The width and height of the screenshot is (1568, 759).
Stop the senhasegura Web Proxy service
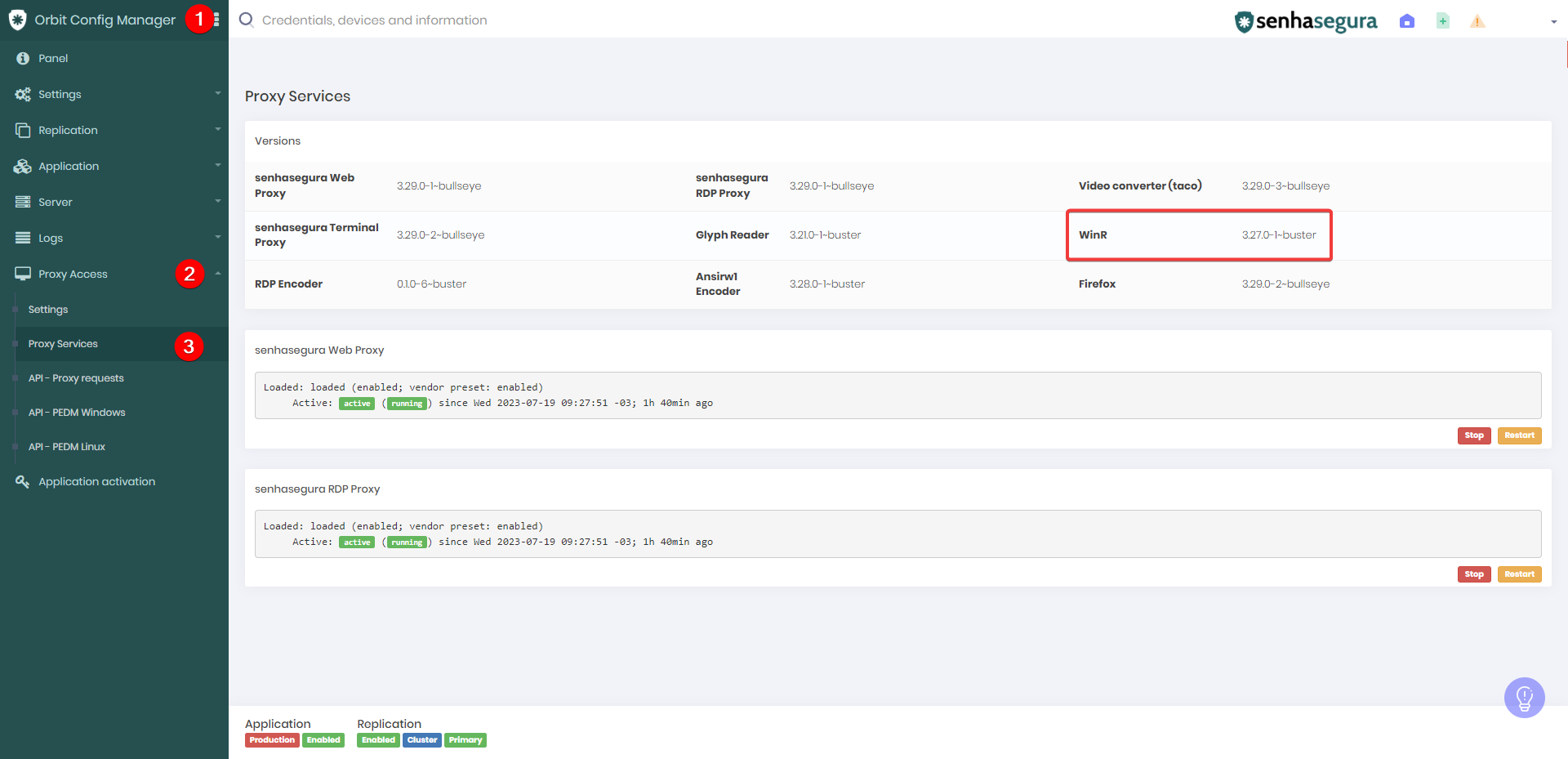[1474, 435]
